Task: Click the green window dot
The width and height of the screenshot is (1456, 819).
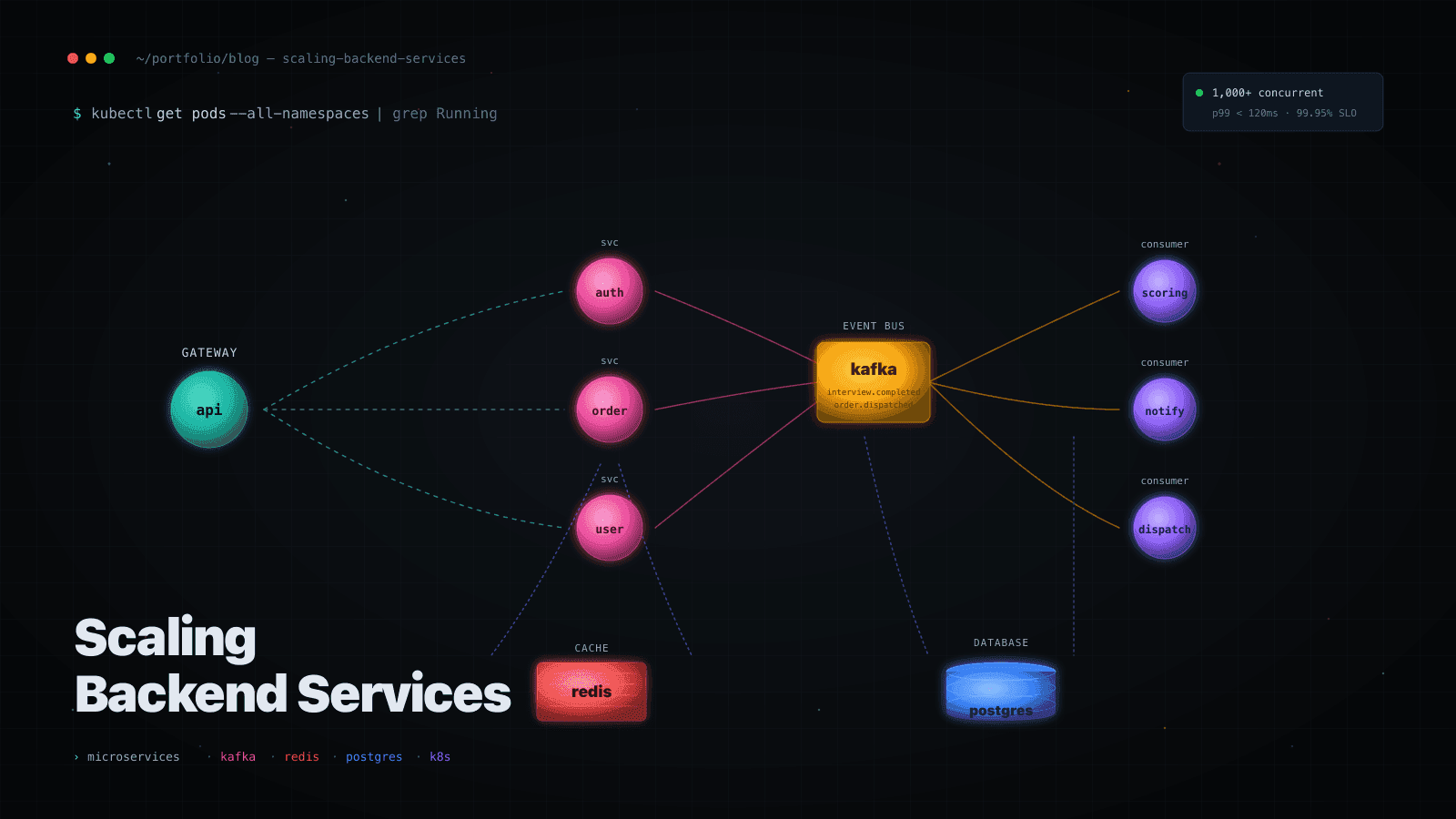Action: (x=109, y=58)
